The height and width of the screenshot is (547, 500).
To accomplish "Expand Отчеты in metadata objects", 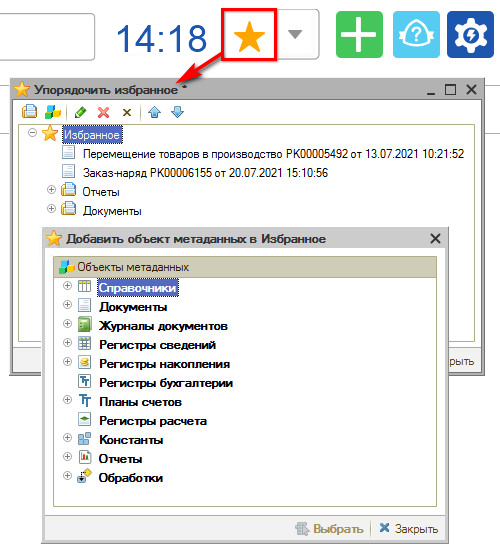I will pyautogui.click(x=67, y=456).
